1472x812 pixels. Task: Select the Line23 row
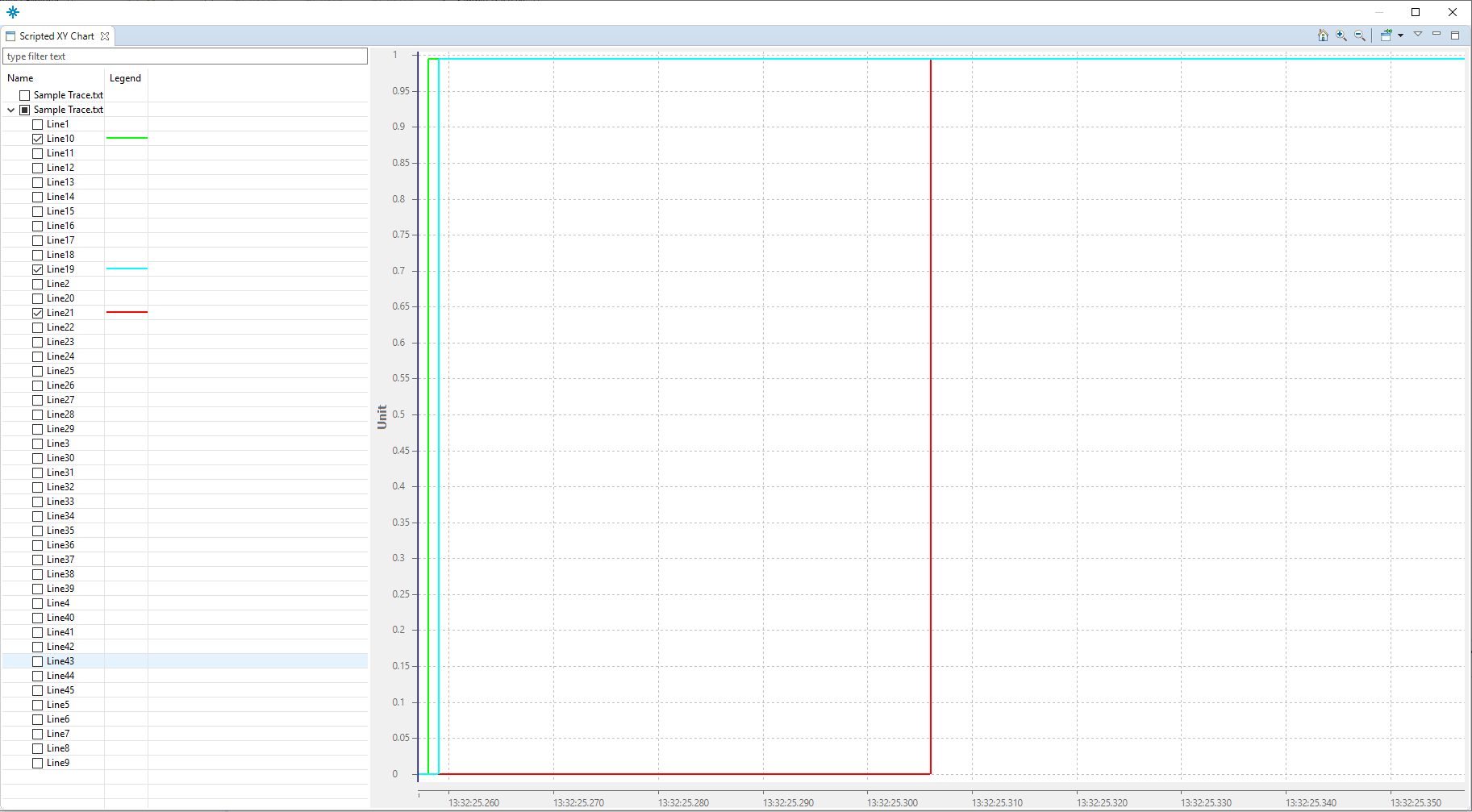tap(60, 342)
